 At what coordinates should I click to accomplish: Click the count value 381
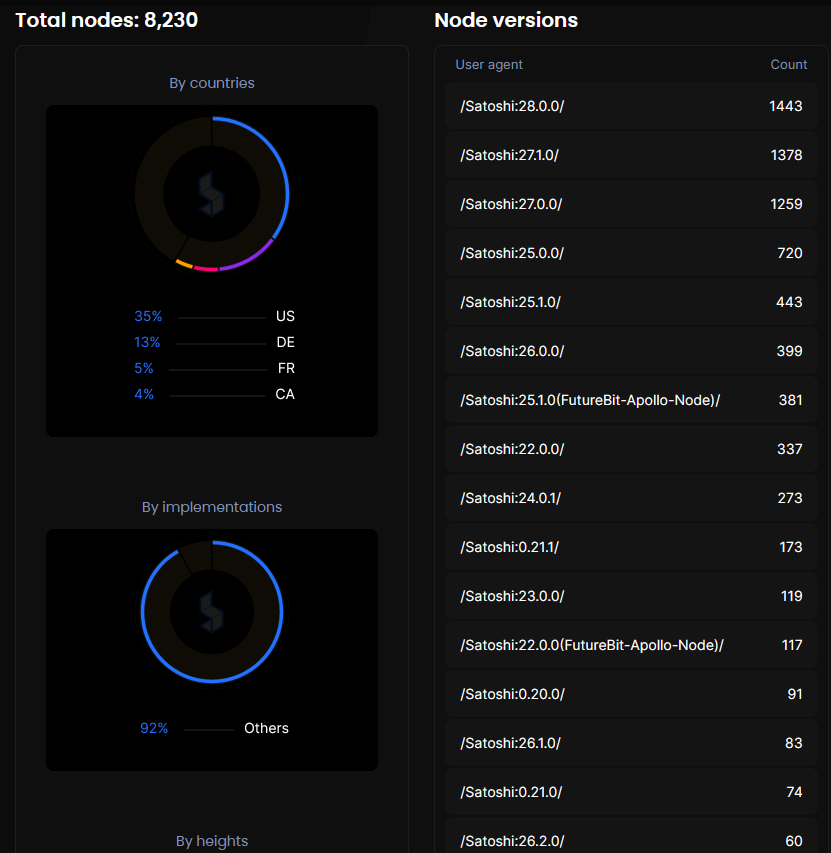790,400
